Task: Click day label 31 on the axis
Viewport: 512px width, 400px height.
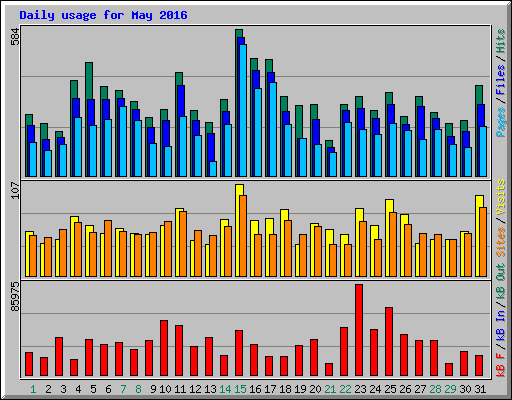Action: click(480, 389)
